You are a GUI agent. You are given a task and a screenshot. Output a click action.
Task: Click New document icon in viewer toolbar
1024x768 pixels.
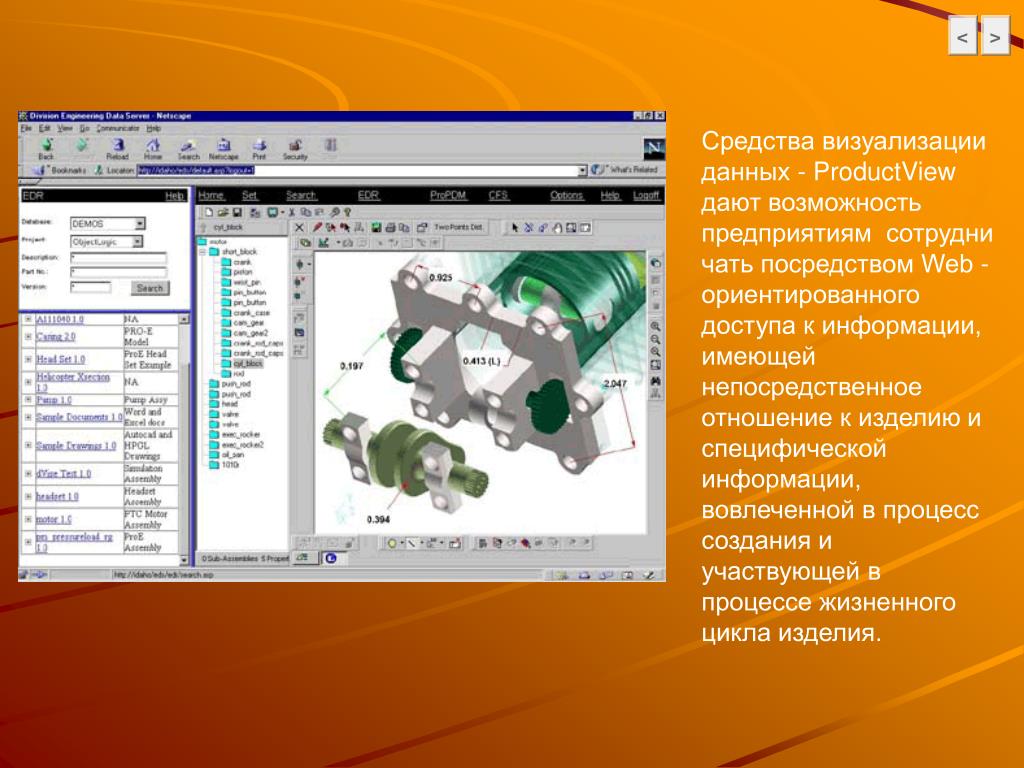click(x=209, y=212)
